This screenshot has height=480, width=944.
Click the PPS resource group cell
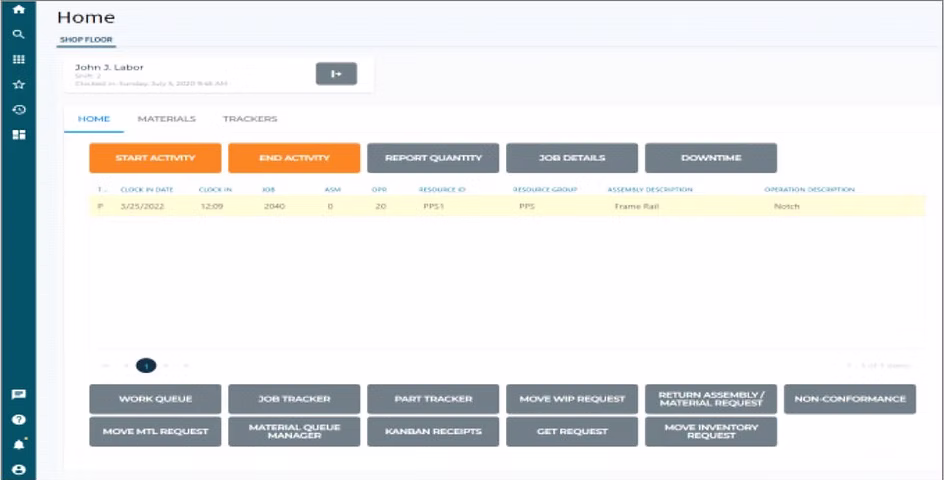point(527,207)
